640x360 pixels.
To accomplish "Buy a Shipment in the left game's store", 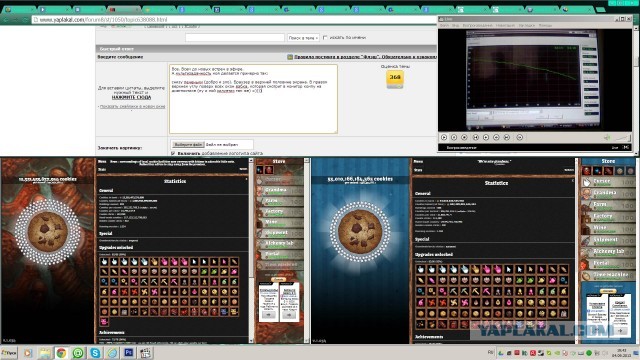I will click(x=280, y=233).
